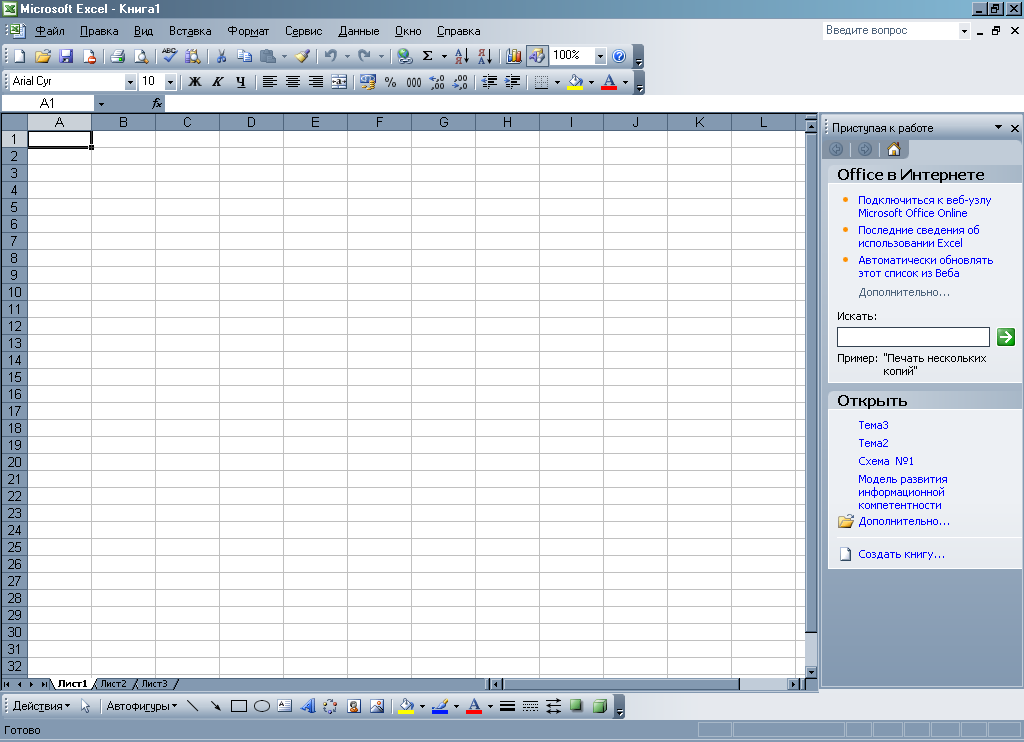Click the AutoSum sigma icon
This screenshot has width=1024, height=742.
click(428, 56)
